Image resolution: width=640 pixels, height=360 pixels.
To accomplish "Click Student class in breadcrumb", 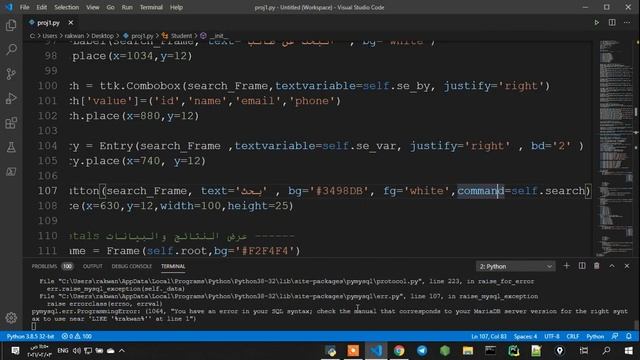I will (x=181, y=36).
